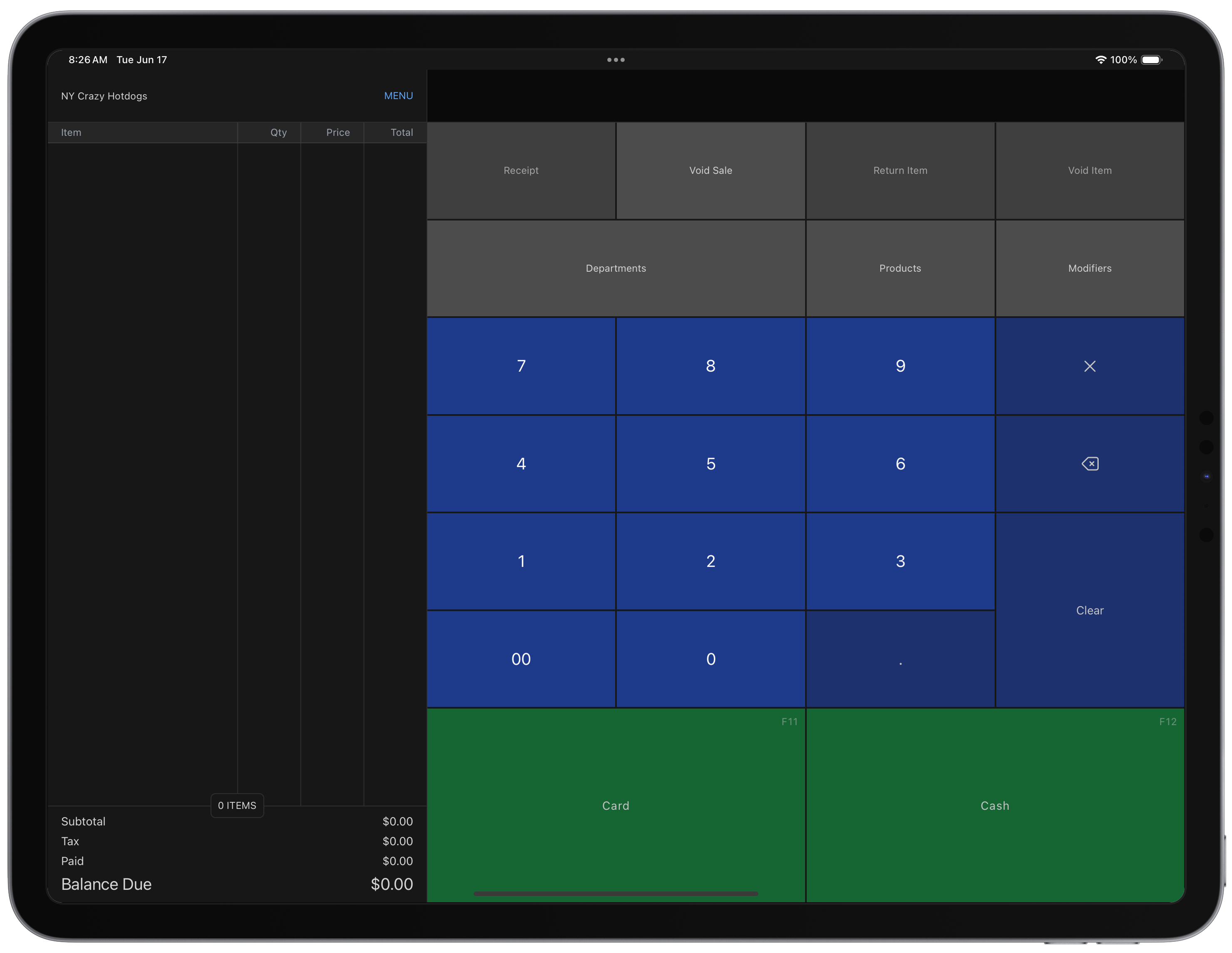Tap the 00 key on keypad
The image size is (1232, 953).
(x=521, y=659)
